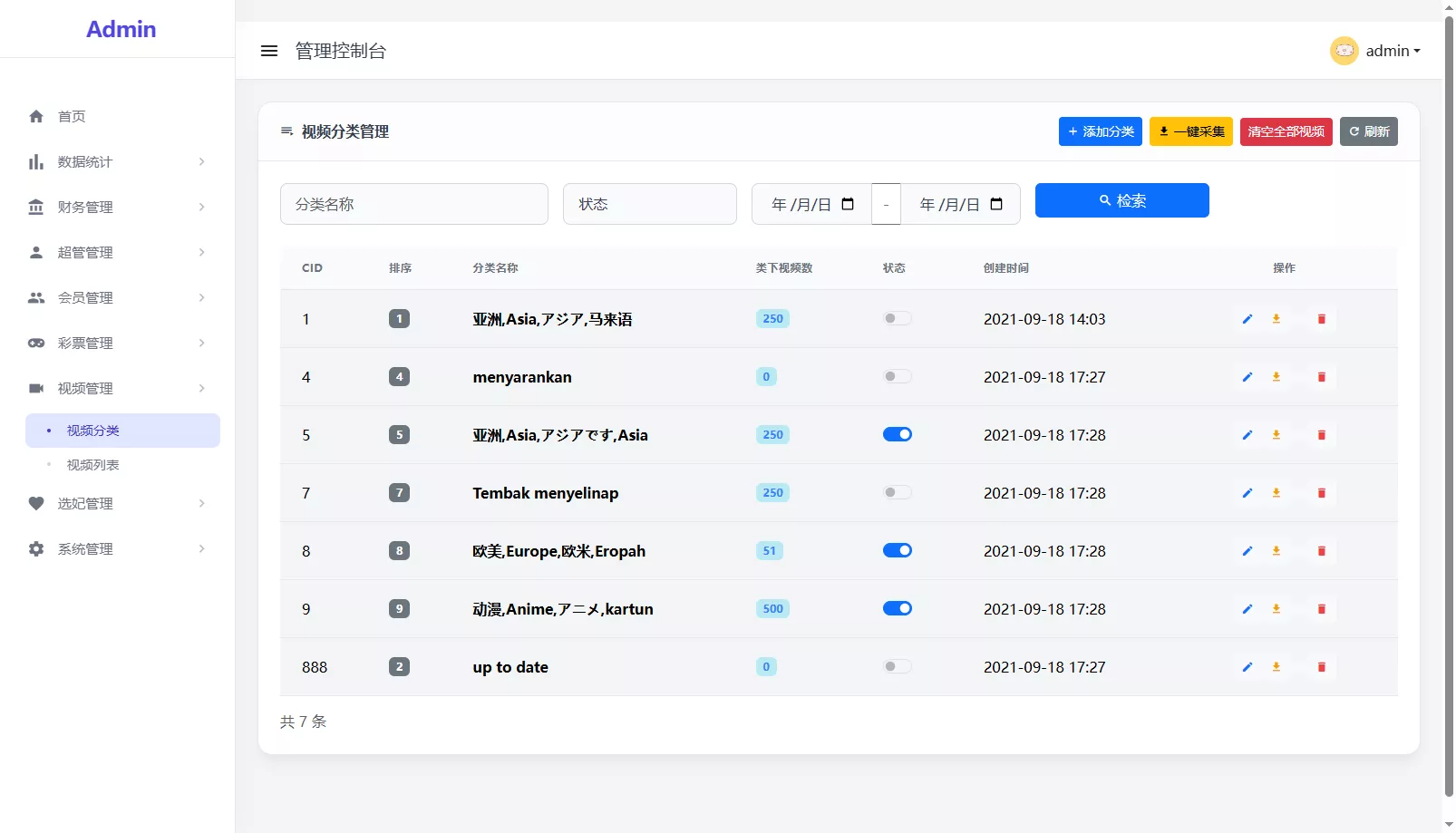Open the hamburger menu beside 管理控制台

(269, 51)
